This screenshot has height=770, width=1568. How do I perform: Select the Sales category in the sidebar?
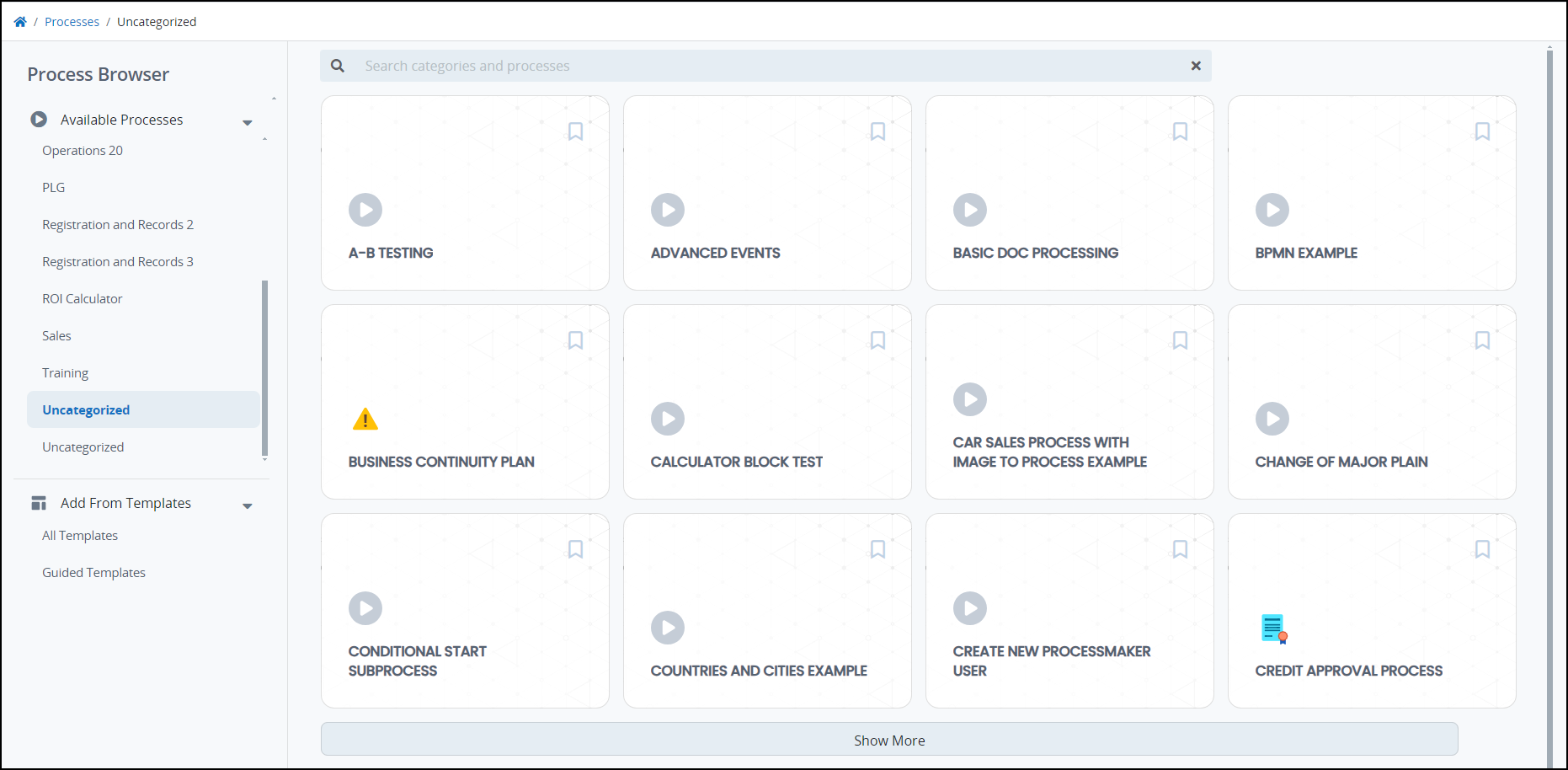(x=56, y=335)
